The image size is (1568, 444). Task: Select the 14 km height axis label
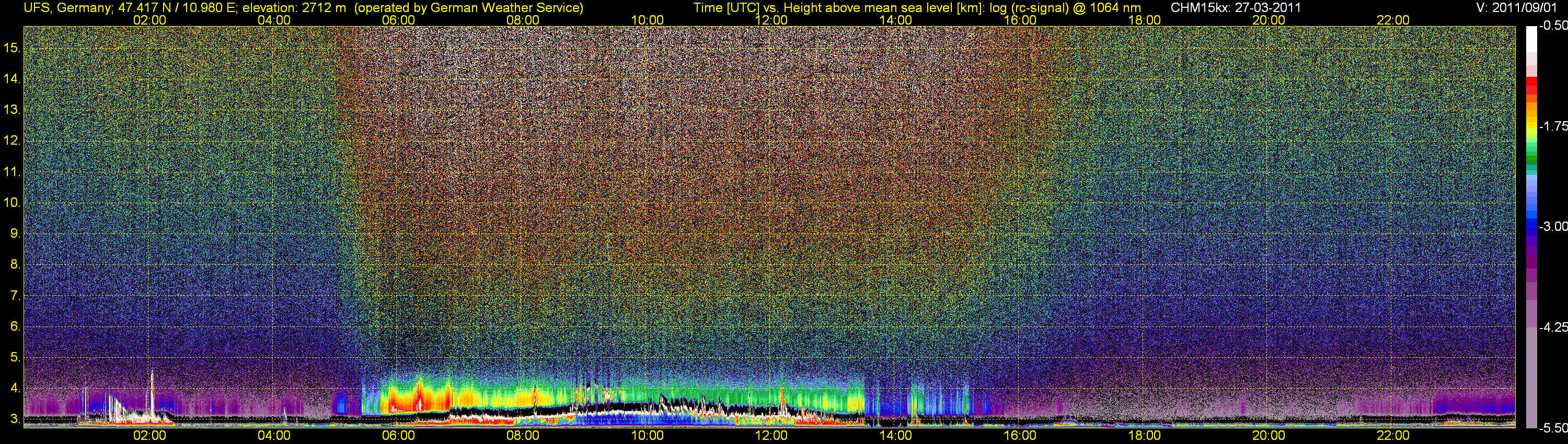[11, 79]
